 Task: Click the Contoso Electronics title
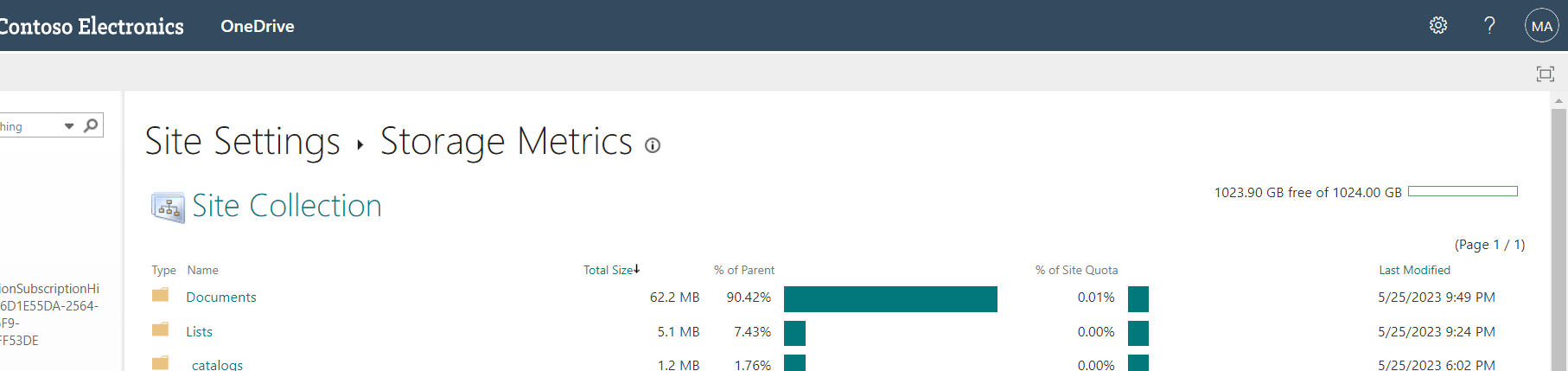pyautogui.click(x=92, y=26)
